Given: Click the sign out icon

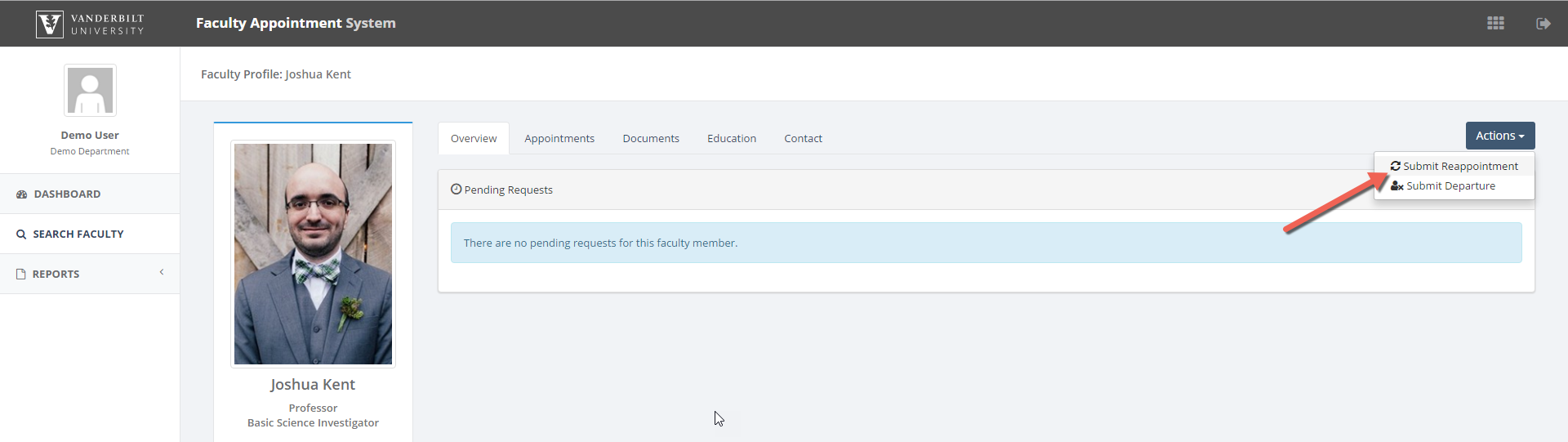Looking at the screenshot, I should point(1543,24).
